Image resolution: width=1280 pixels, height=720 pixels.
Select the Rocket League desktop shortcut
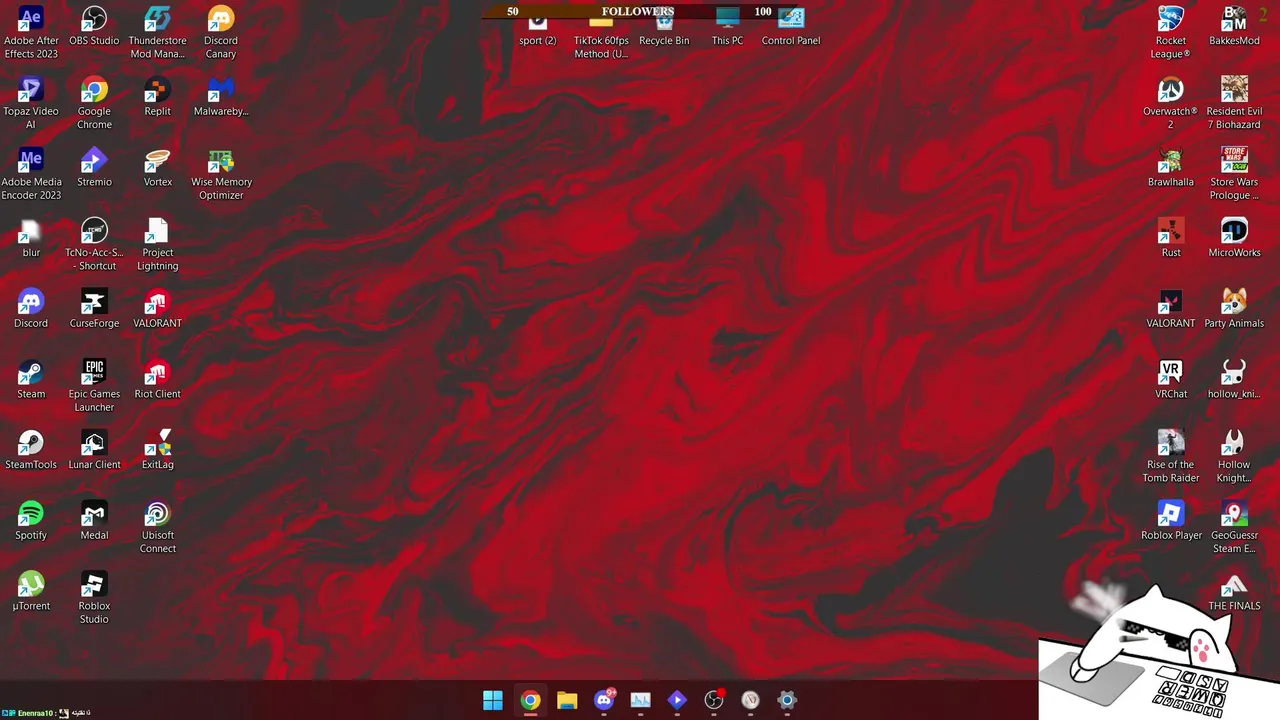tap(1171, 32)
